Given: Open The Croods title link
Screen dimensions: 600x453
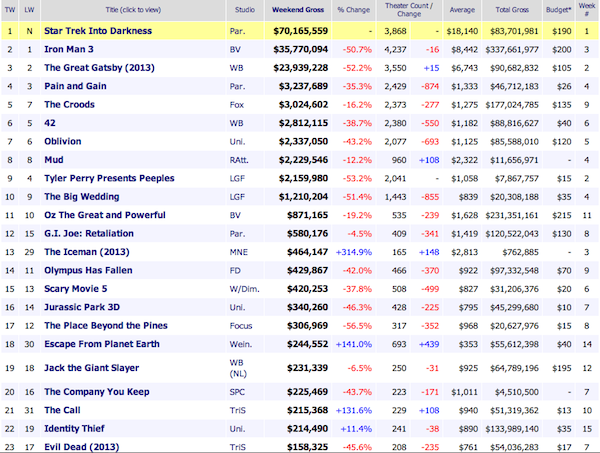Looking at the screenshot, I should click(69, 104).
